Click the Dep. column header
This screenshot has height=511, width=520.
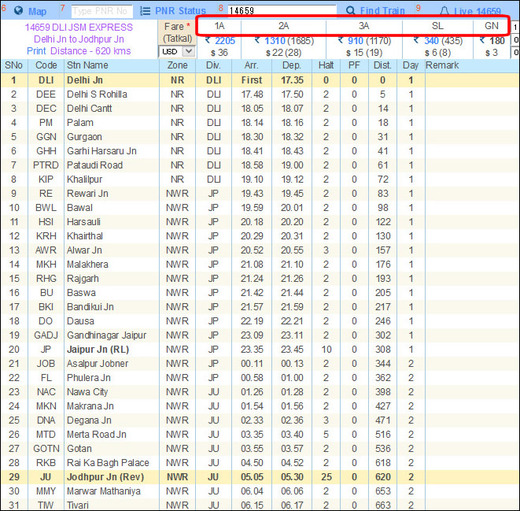click(x=292, y=65)
